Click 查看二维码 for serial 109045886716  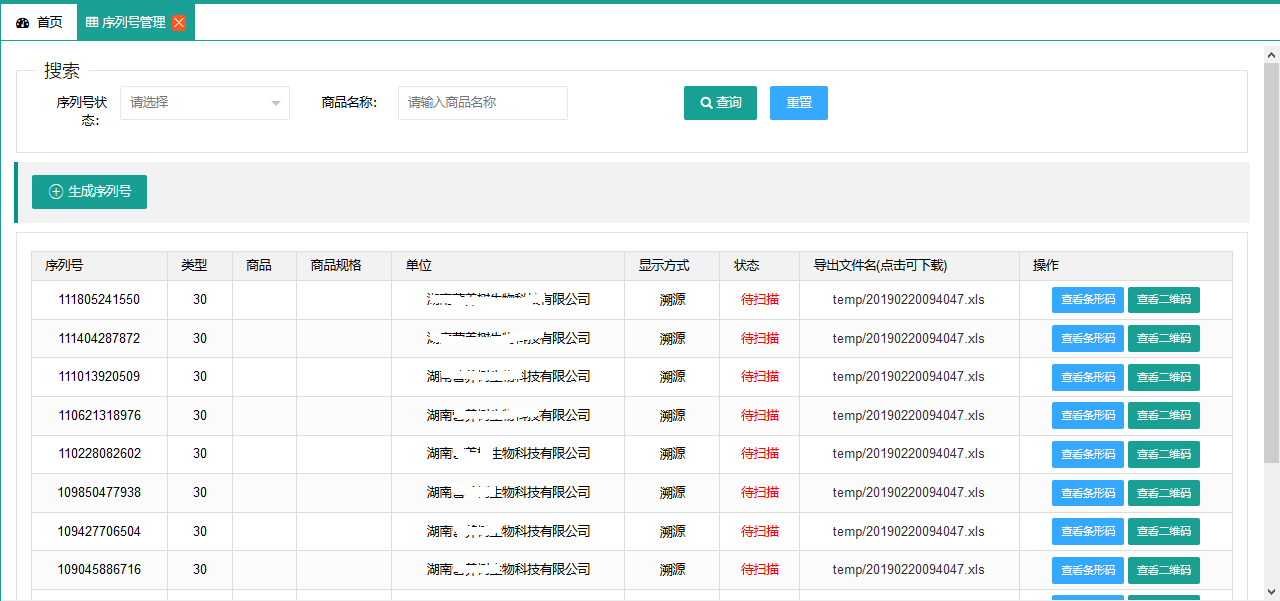(1163, 570)
